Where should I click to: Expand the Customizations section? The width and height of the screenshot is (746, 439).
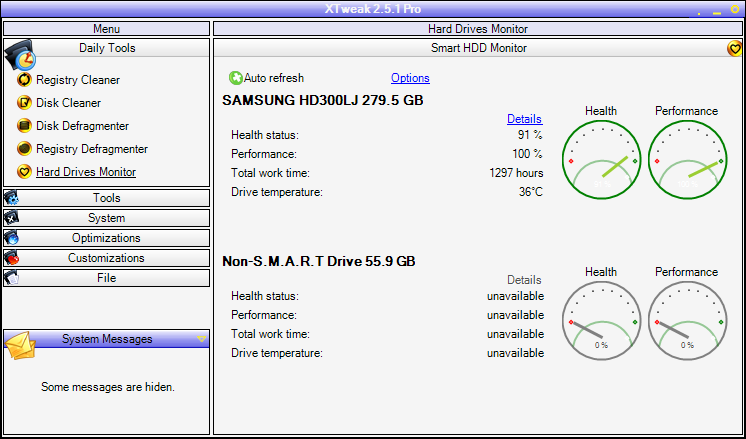pyautogui.click(x=107, y=258)
